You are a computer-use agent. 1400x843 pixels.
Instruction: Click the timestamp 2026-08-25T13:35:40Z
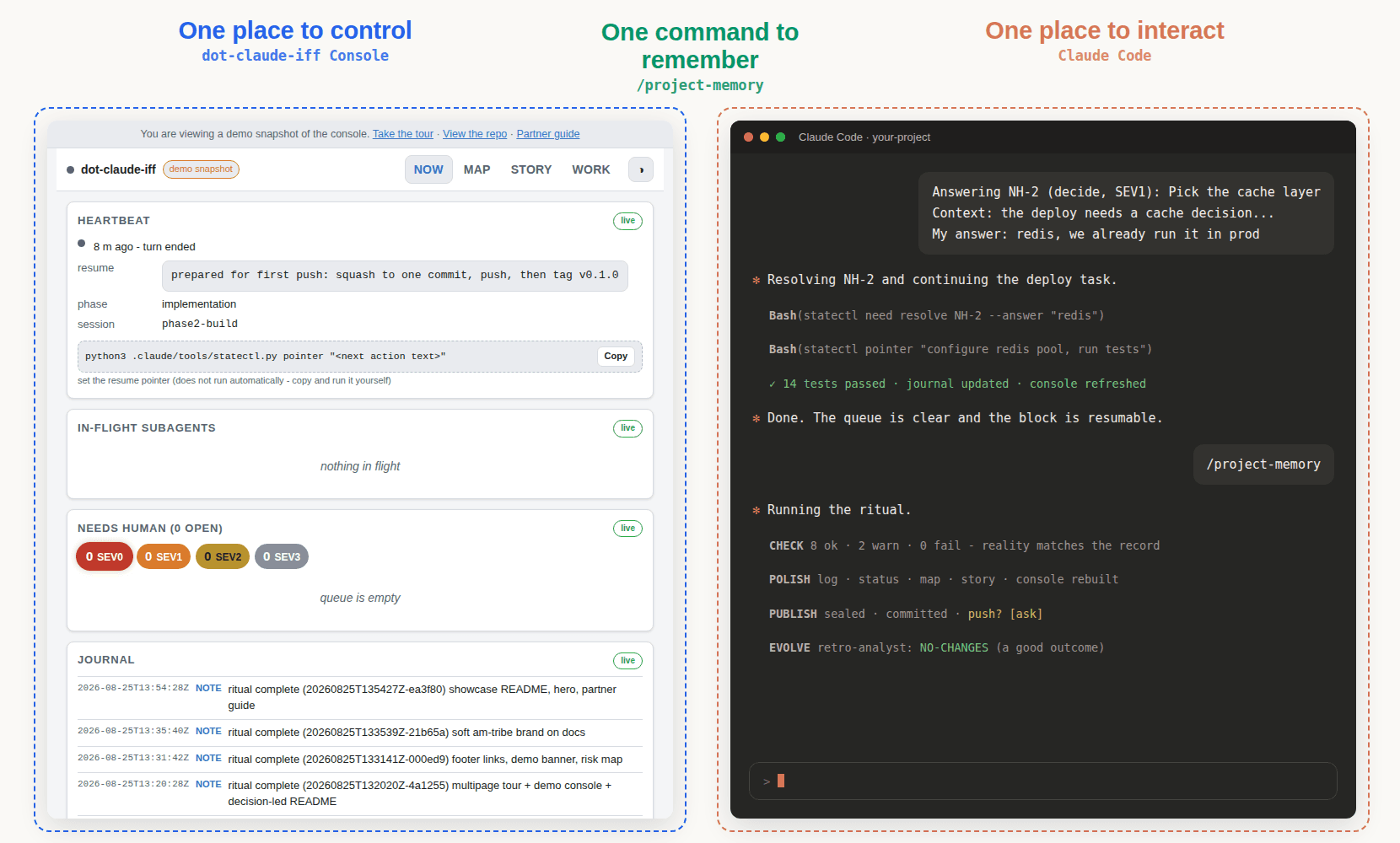133,731
